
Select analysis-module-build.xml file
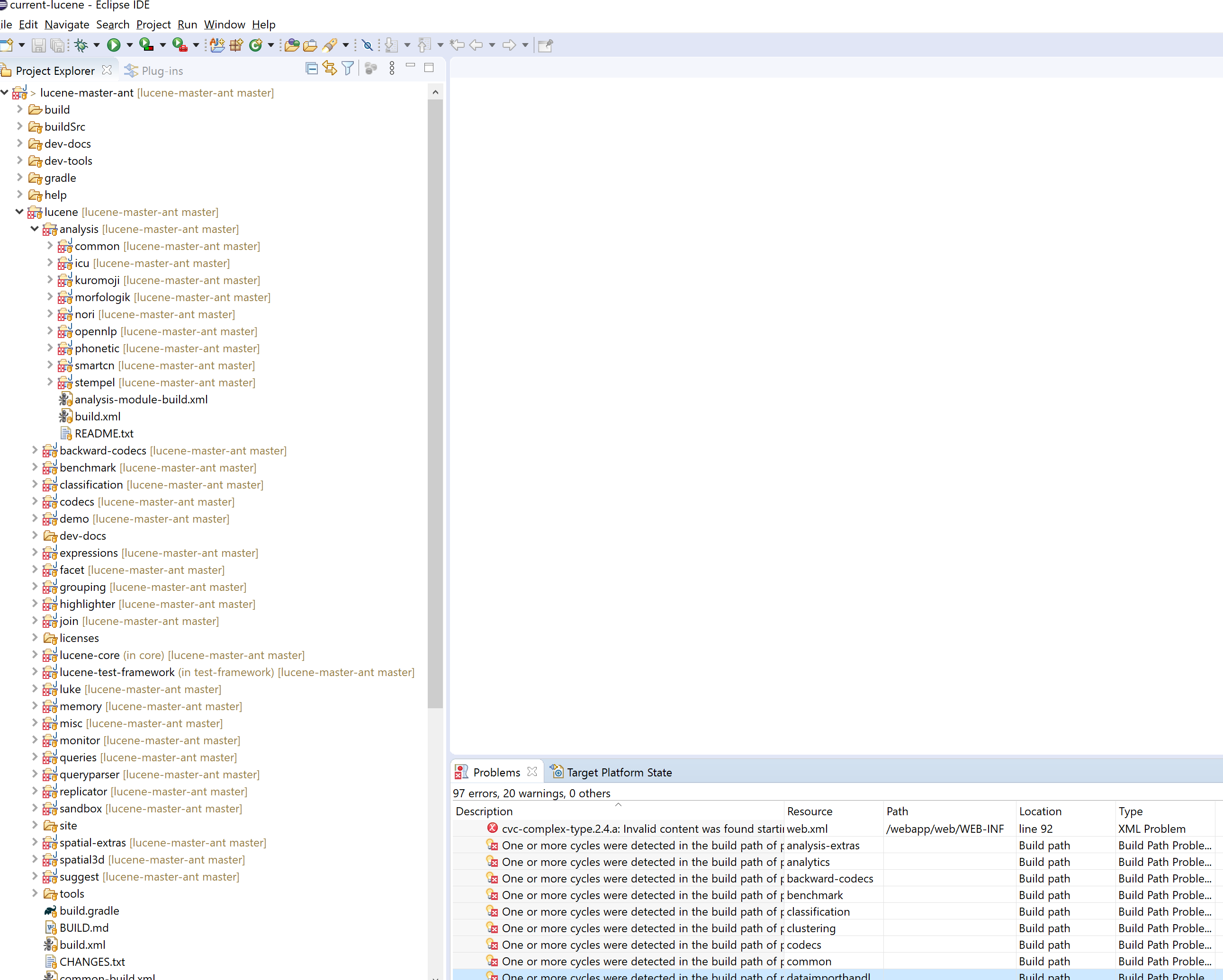141,399
